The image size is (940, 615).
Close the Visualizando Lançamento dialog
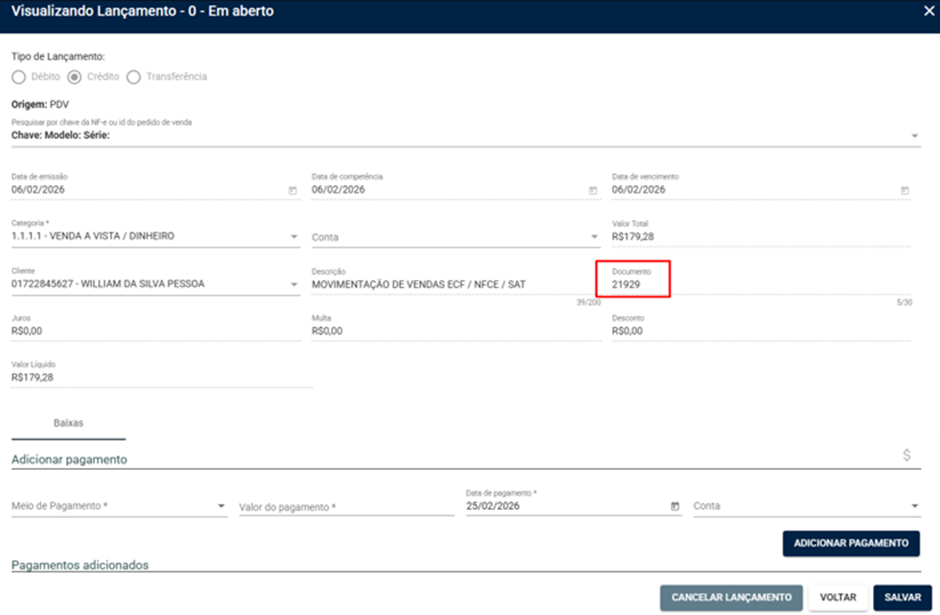929,11
